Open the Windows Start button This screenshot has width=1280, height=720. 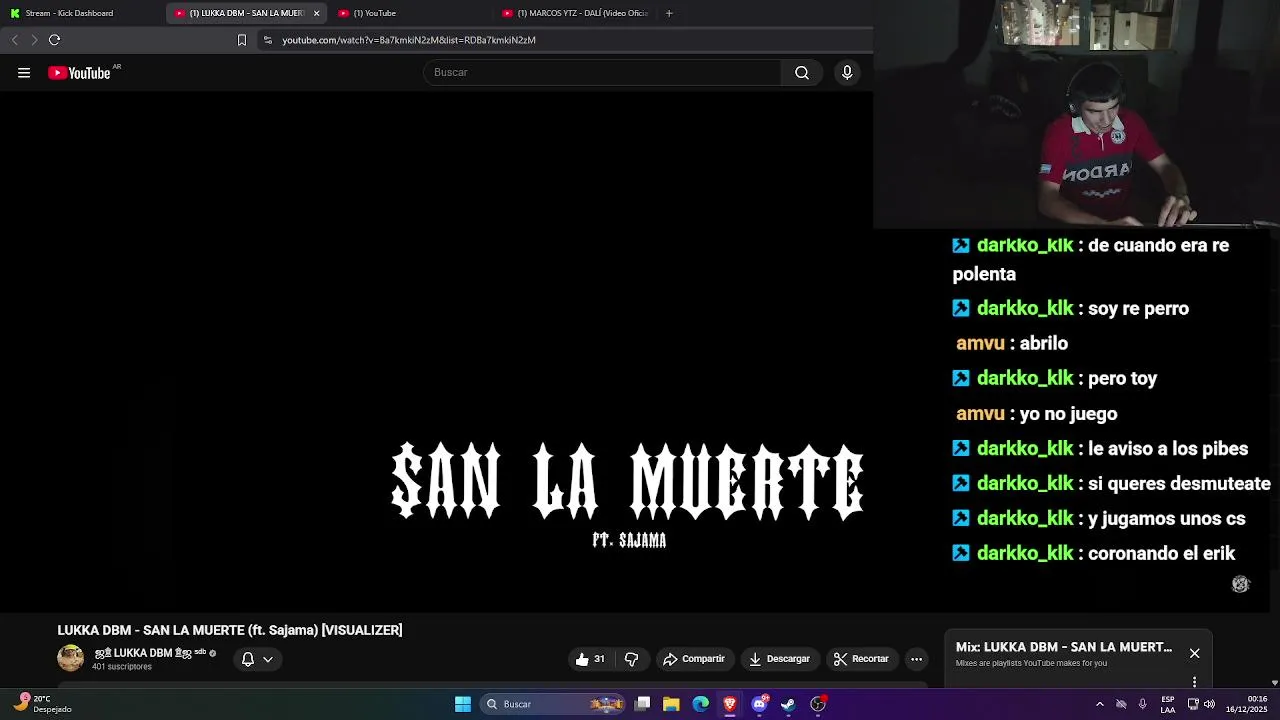point(463,704)
